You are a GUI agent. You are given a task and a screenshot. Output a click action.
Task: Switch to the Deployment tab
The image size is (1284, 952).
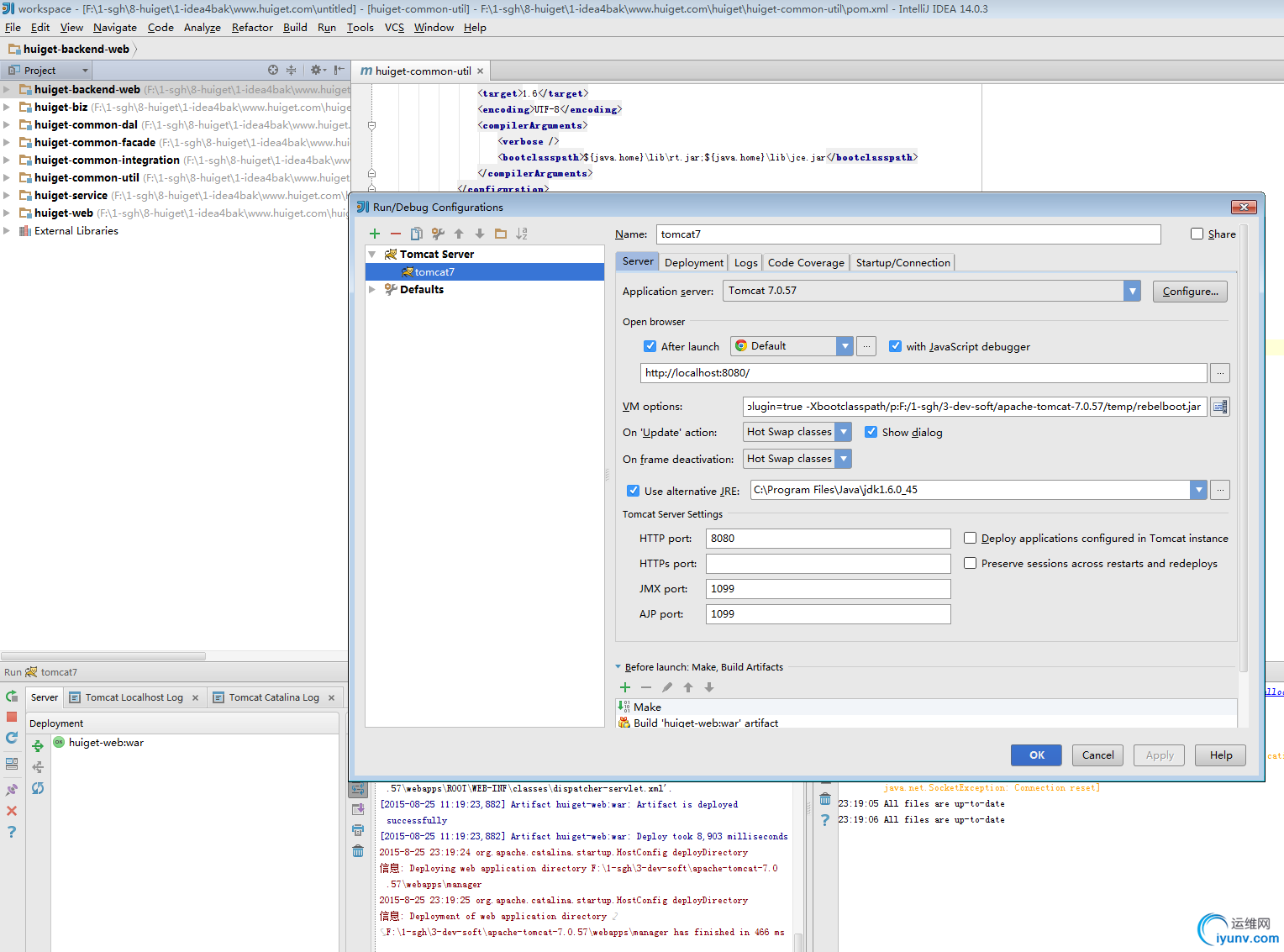(x=694, y=263)
